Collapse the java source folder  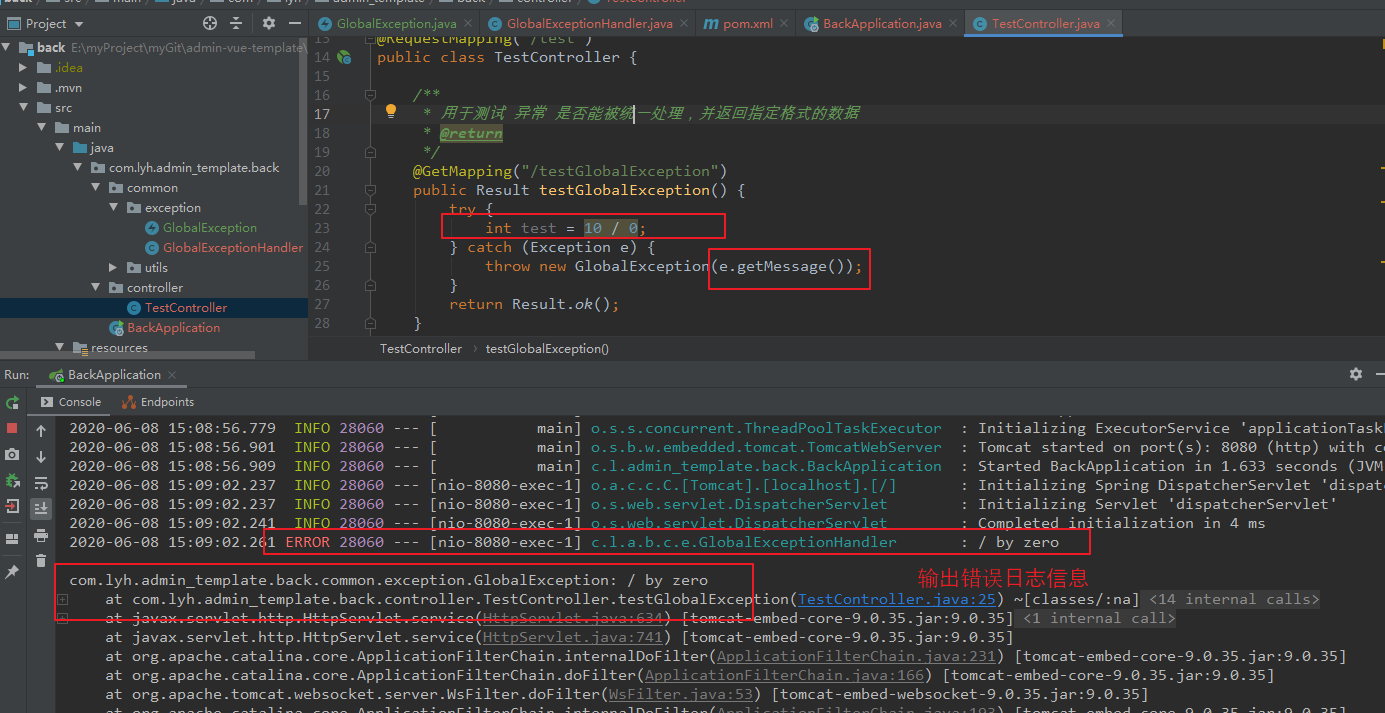61,147
